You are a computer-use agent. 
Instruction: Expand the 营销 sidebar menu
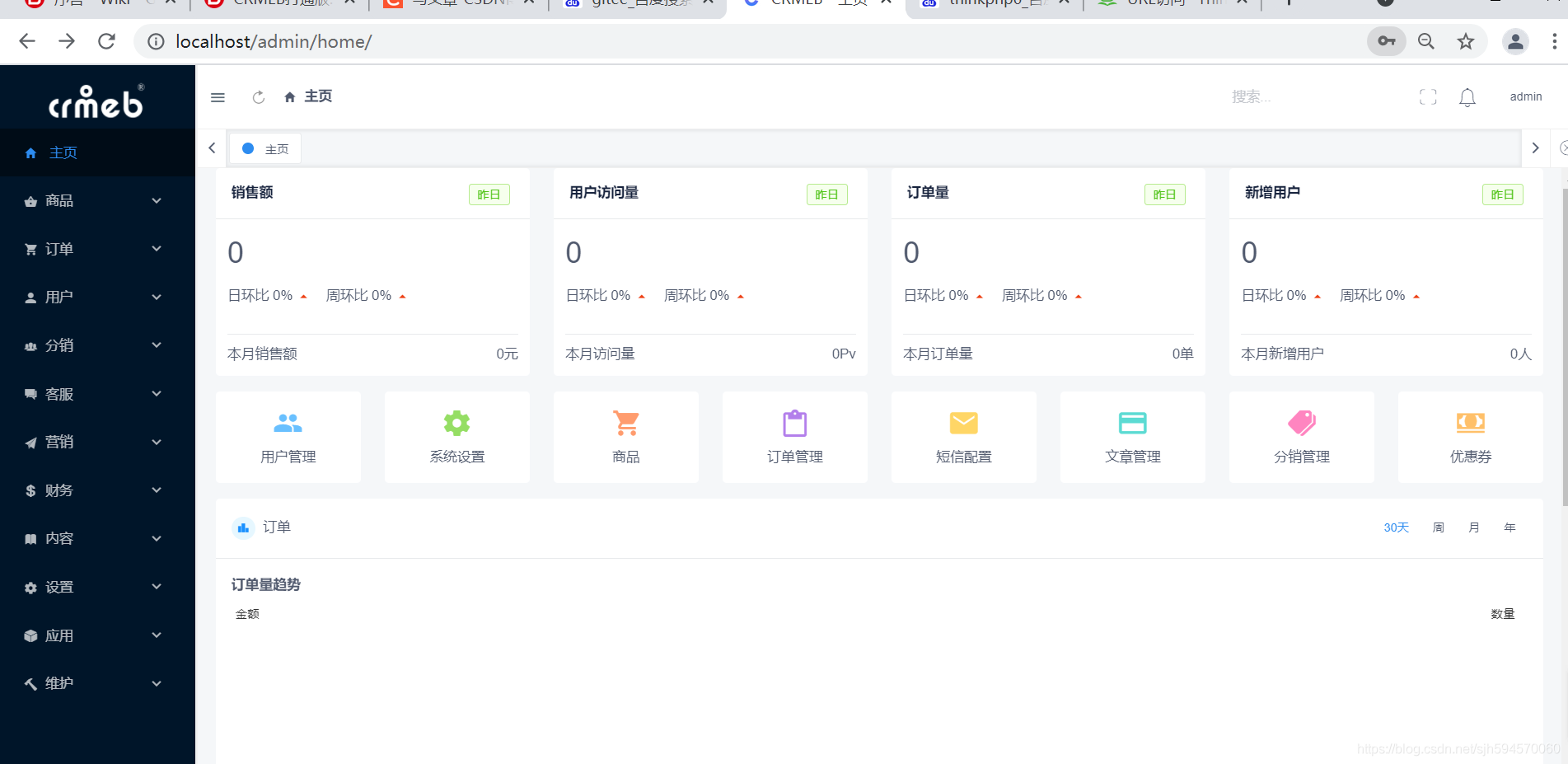(x=97, y=443)
